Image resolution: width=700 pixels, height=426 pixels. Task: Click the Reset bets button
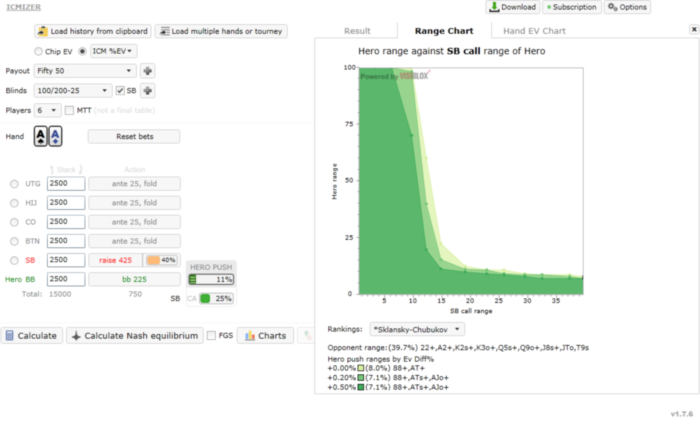coord(134,137)
